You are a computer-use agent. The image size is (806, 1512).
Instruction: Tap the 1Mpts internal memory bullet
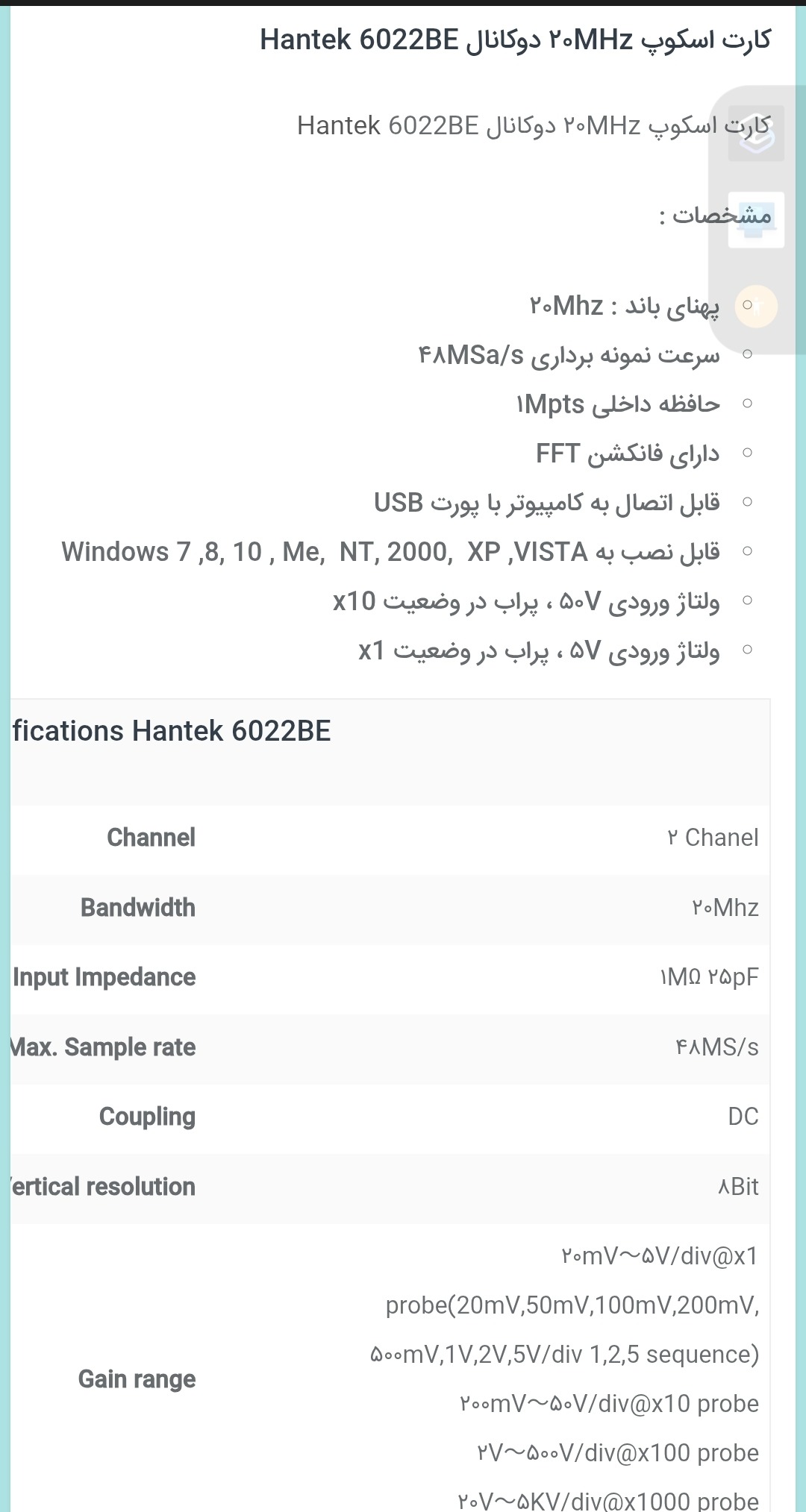pos(617,404)
